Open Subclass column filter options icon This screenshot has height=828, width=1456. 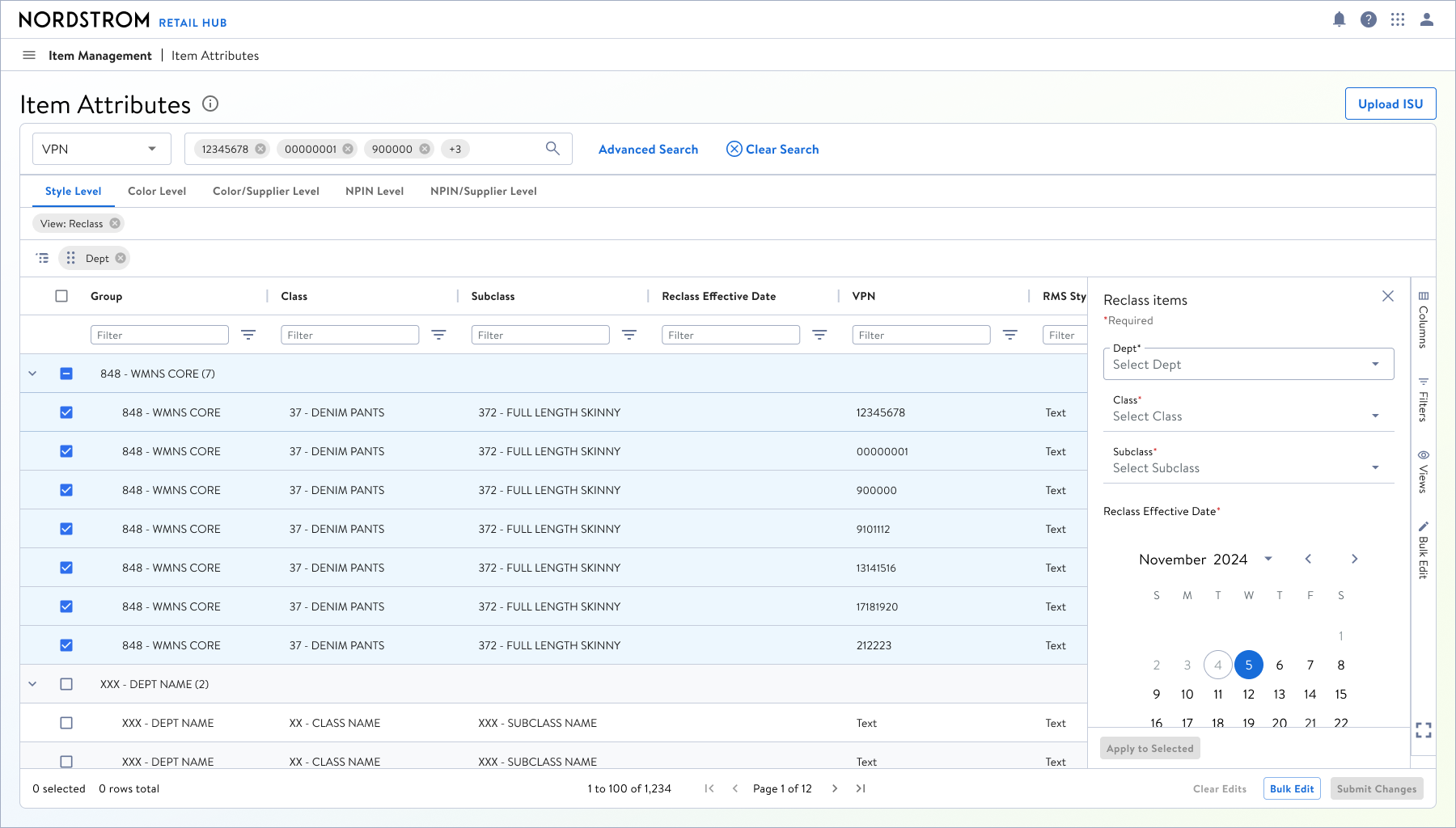tap(629, 335)
